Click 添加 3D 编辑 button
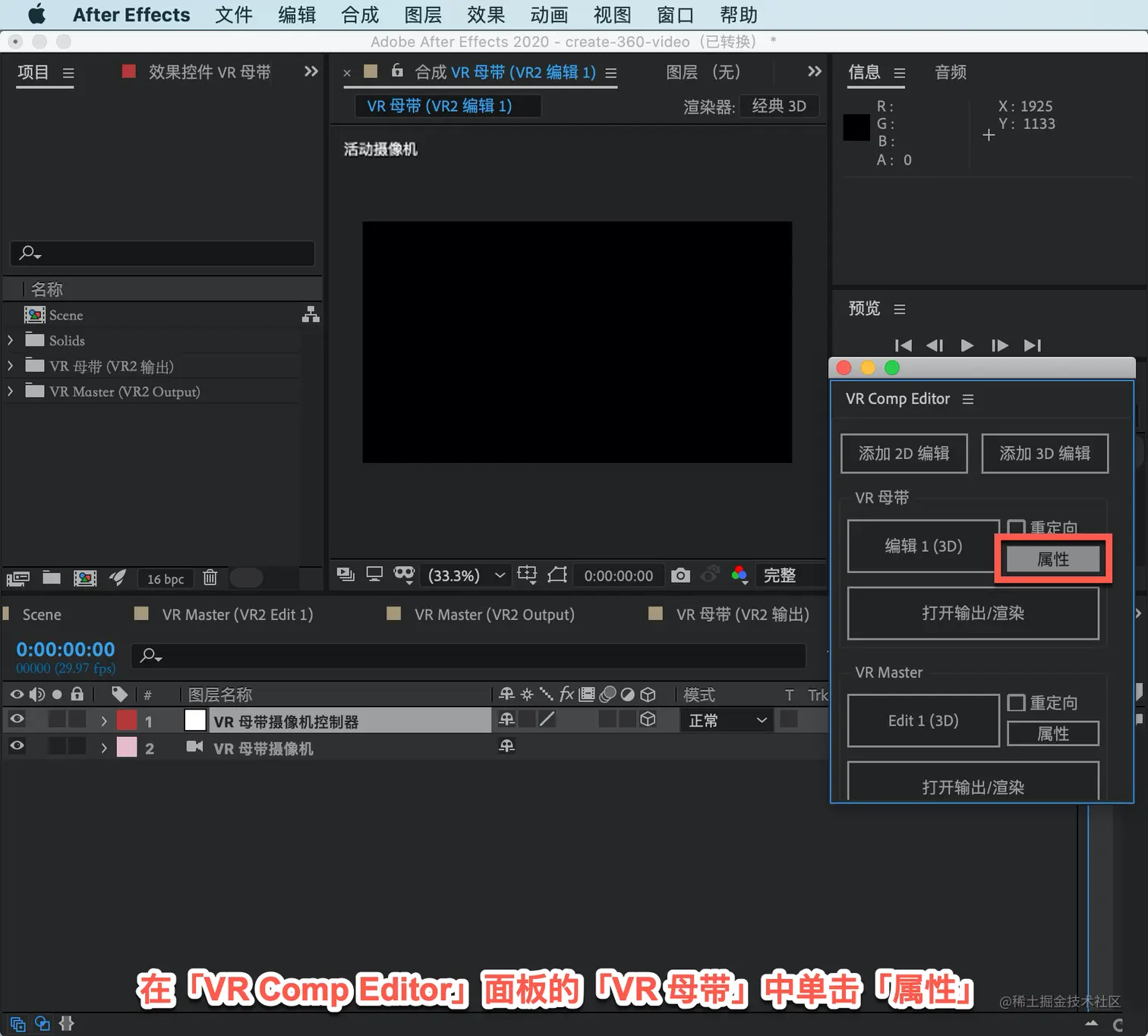Image resolution: width=1148 pixels, height=1036 pixels. point(1045,453)
